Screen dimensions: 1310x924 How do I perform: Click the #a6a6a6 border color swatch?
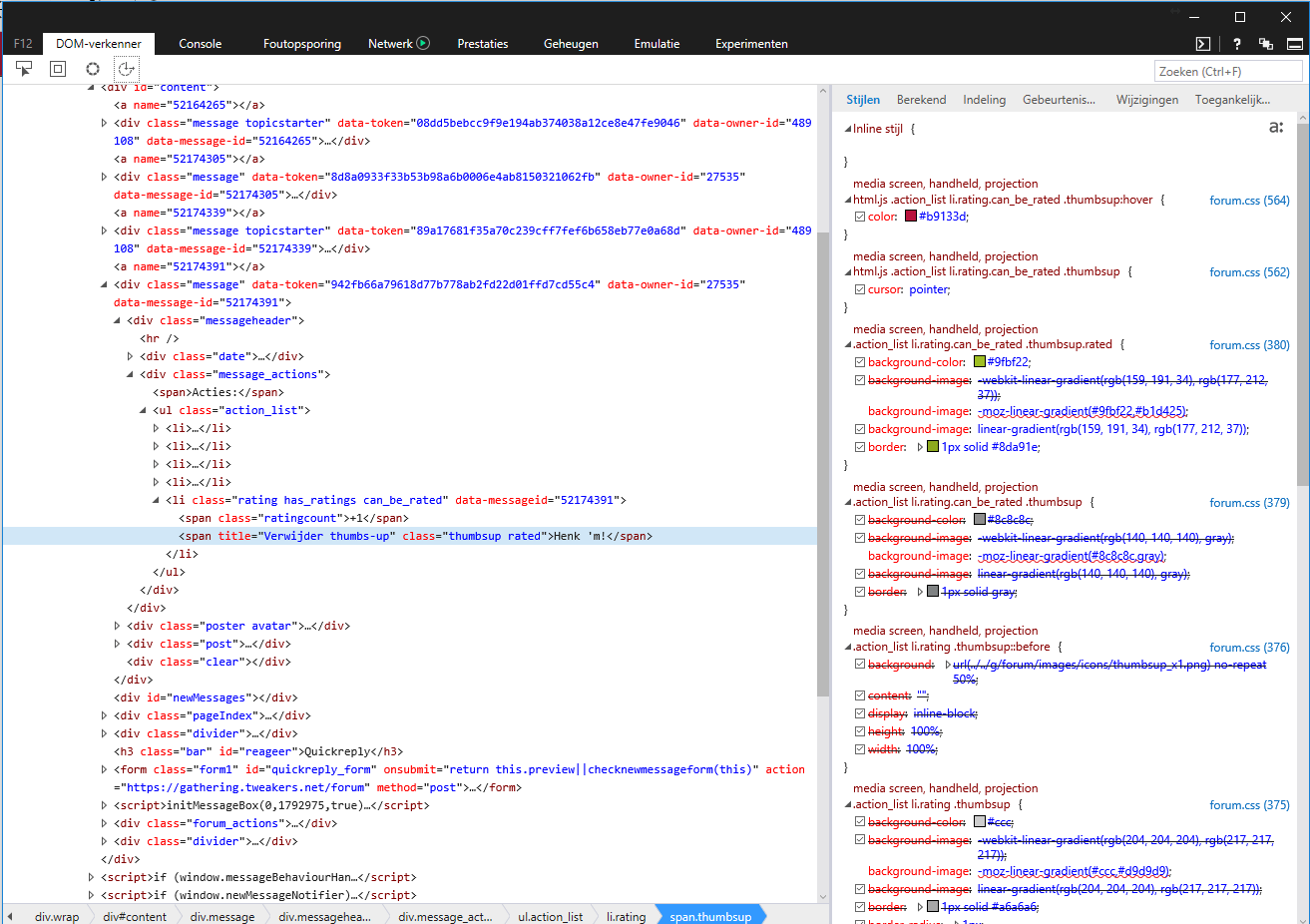(x=933, y=907)
